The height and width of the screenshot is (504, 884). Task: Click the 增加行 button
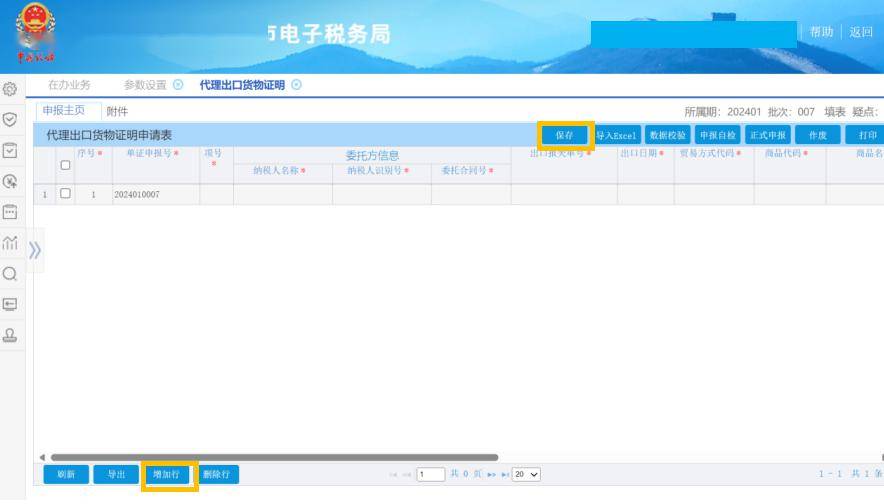(x=166, y=474)
